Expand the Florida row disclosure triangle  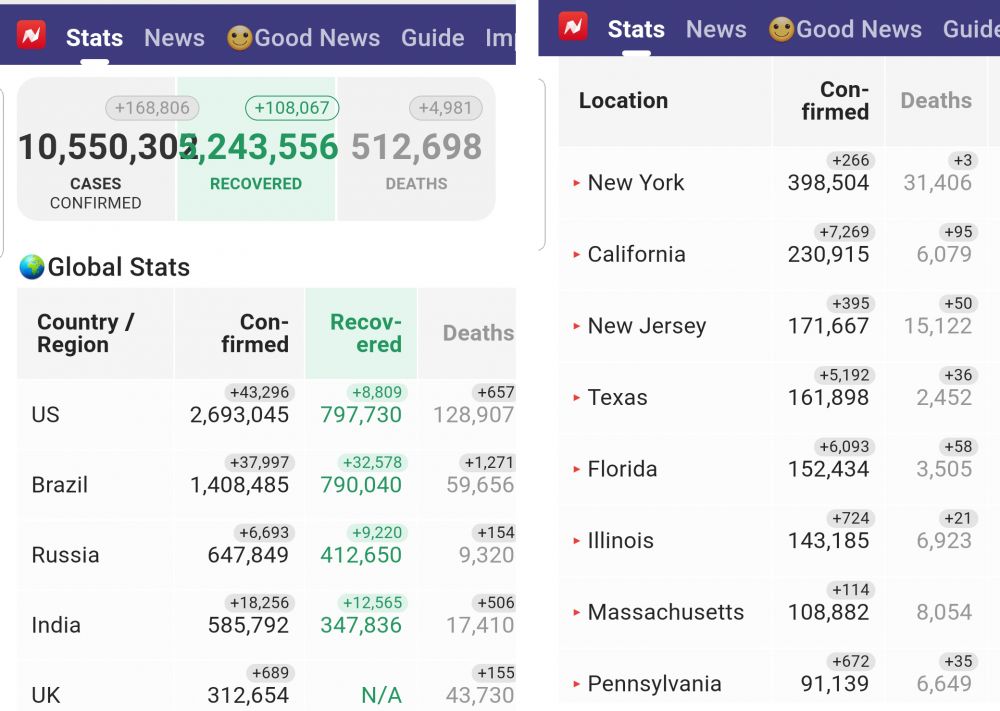point(577,470)
